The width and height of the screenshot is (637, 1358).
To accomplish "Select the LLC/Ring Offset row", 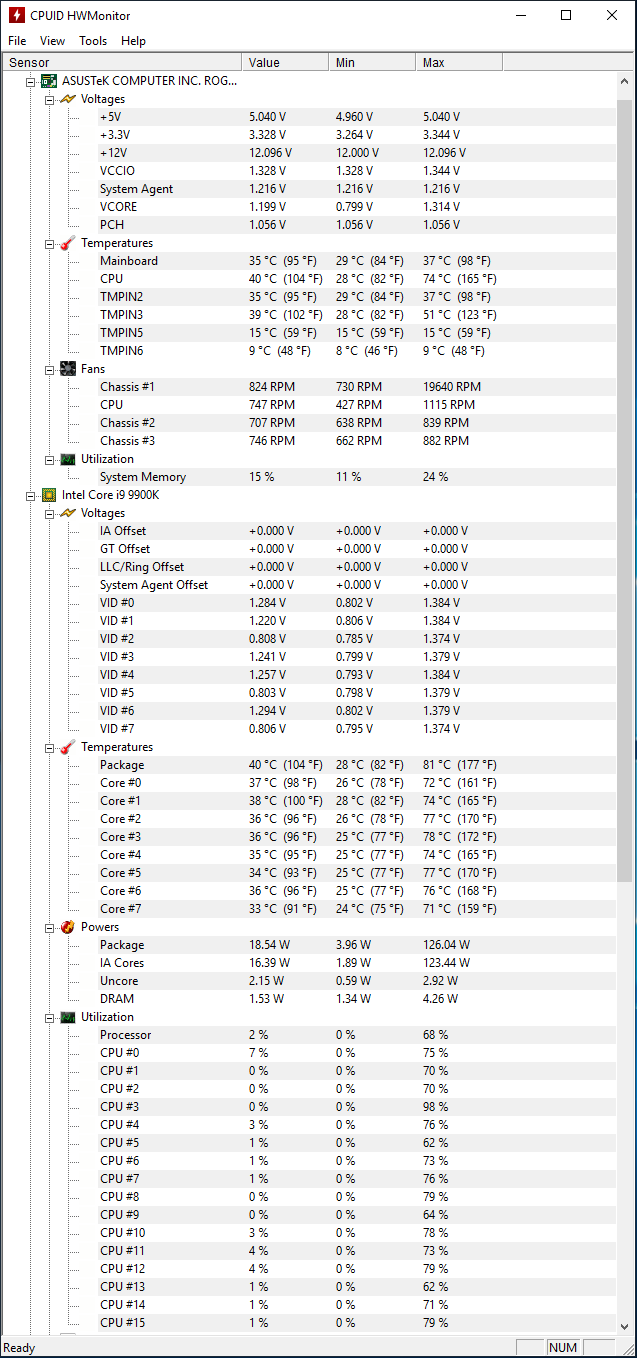I will point(309,567).
